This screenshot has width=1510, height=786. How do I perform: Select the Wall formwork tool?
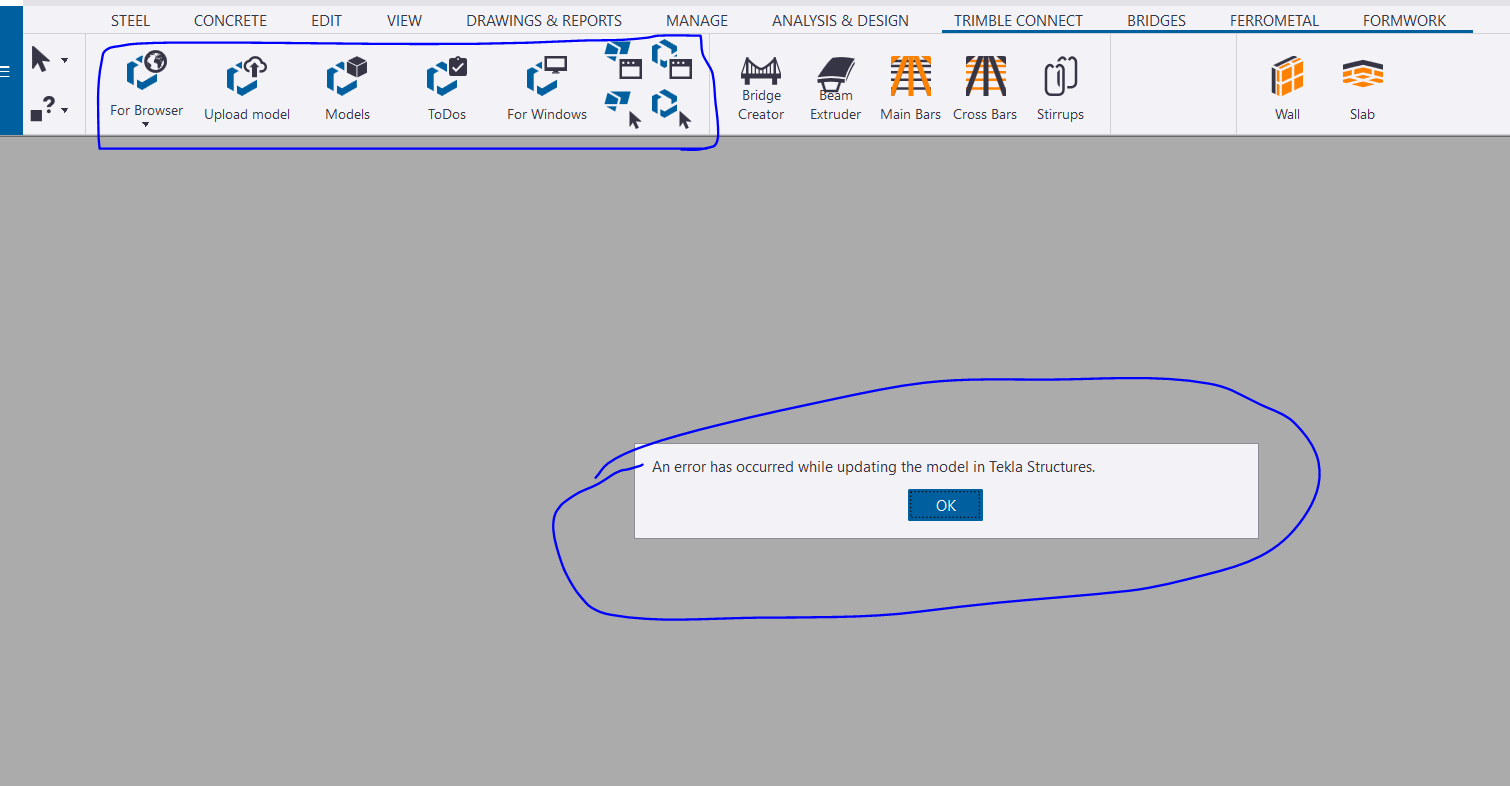[x=1287, y=88]
